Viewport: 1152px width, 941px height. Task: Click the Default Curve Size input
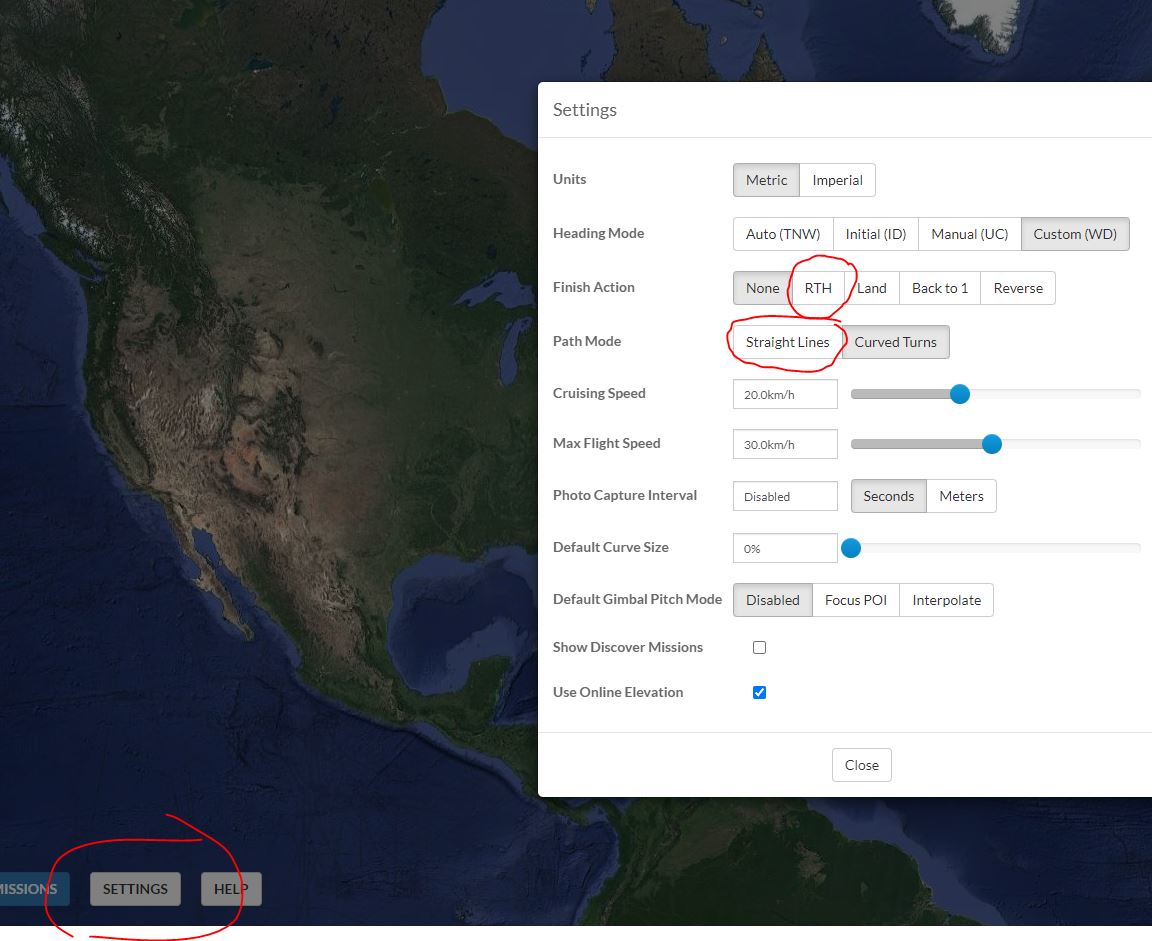pyautogui.click(x=785, y=548)
